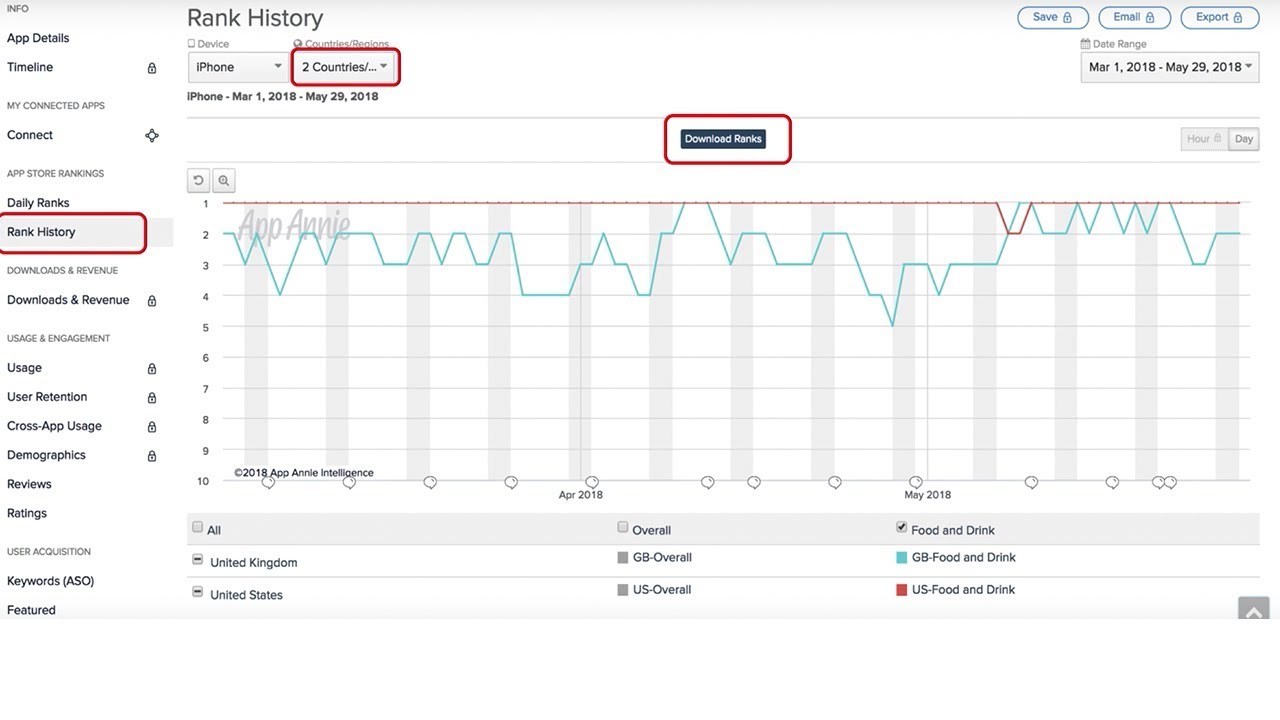This screenshot has height=720, width=1280.
Task: Click GB-Overall grey color swatch
Action: (x=623, y=558)
